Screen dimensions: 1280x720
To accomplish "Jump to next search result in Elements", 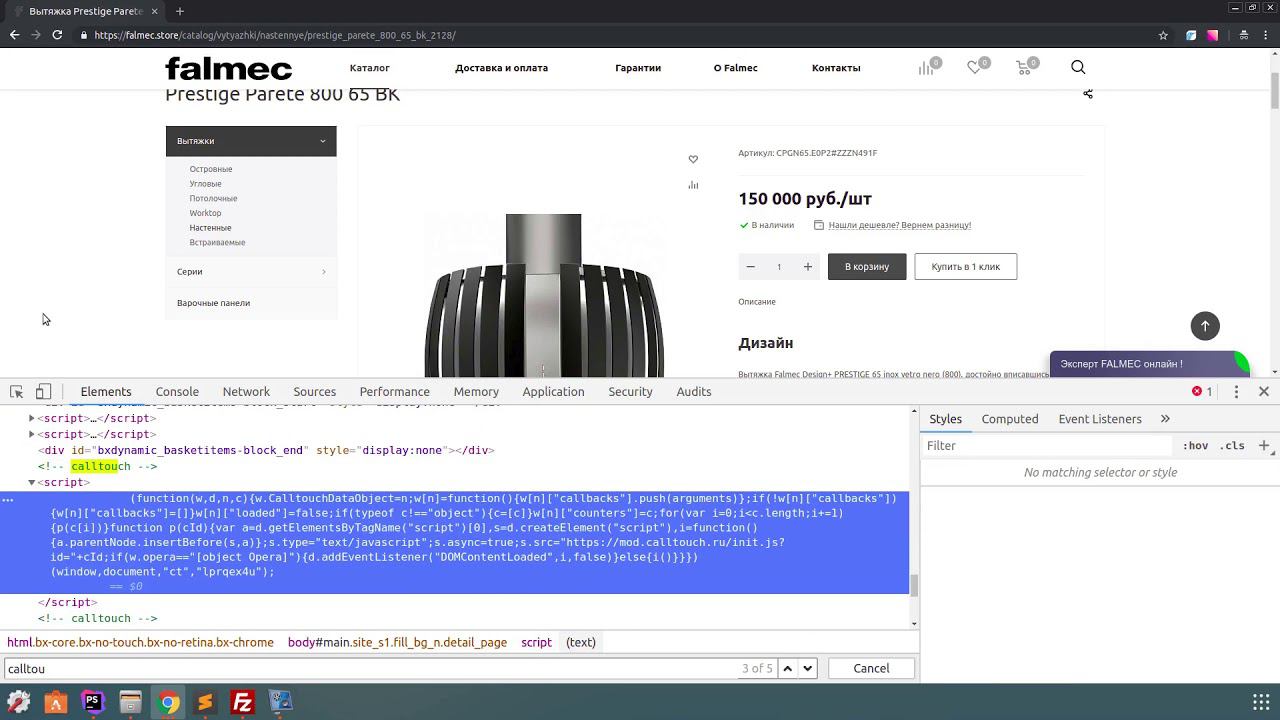I will pos(808,668).
